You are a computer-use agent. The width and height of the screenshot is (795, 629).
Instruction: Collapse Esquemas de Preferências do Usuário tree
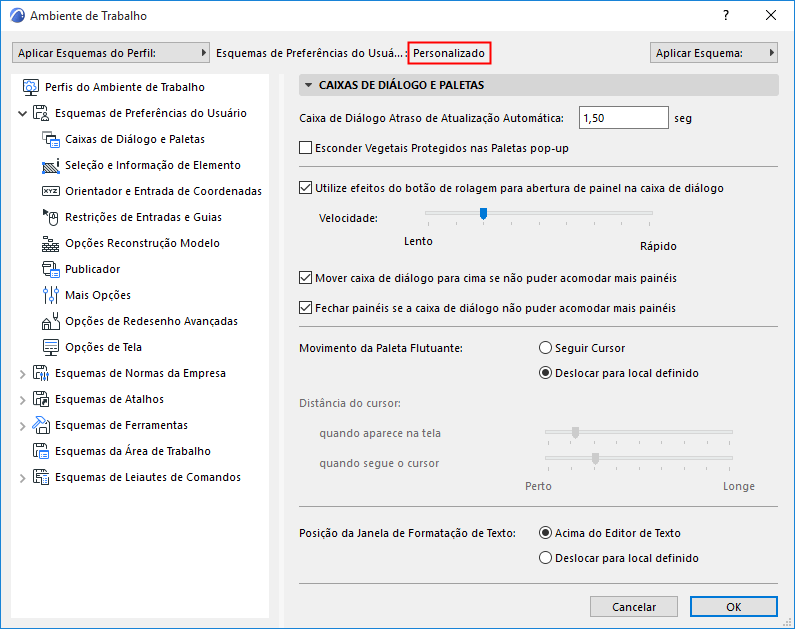coord(22,114)
